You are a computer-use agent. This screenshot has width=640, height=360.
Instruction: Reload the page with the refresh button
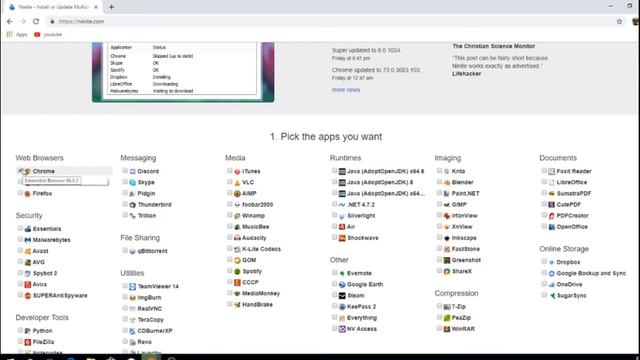[36, 21]
